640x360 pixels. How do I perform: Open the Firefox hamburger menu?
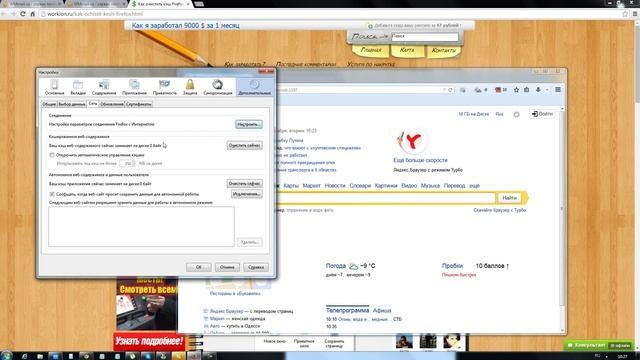click(x=558, y=90)
